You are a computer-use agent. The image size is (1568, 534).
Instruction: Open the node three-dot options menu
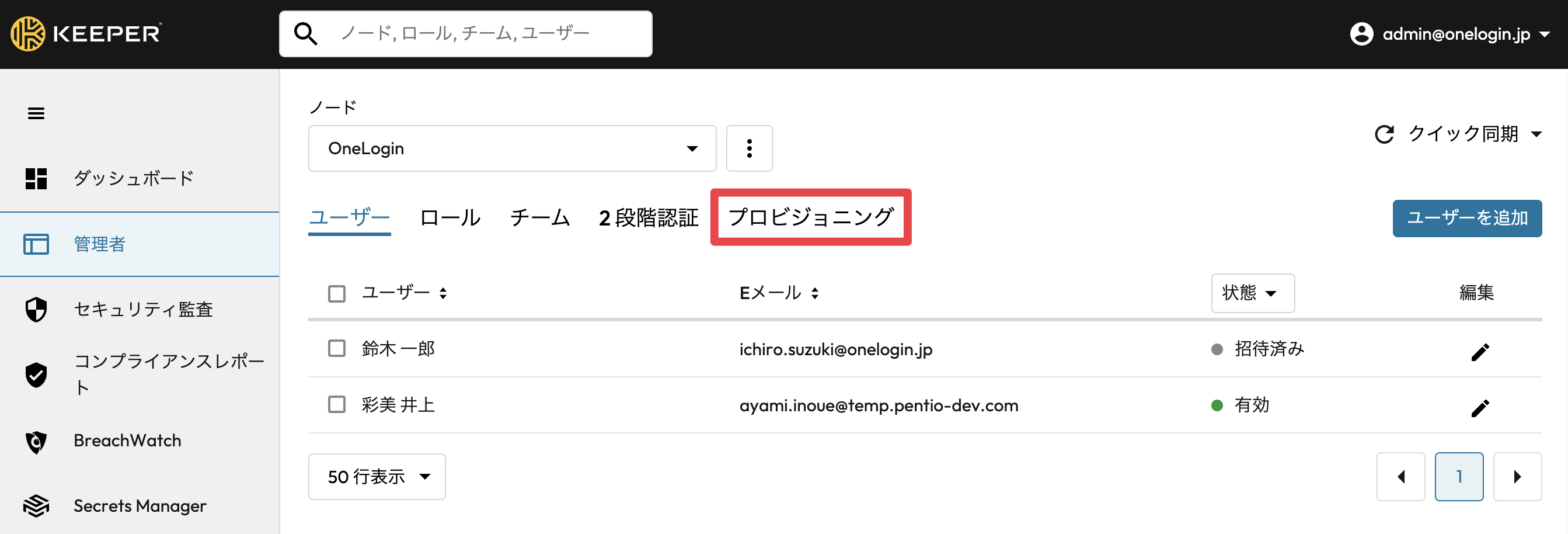(750, 148)
